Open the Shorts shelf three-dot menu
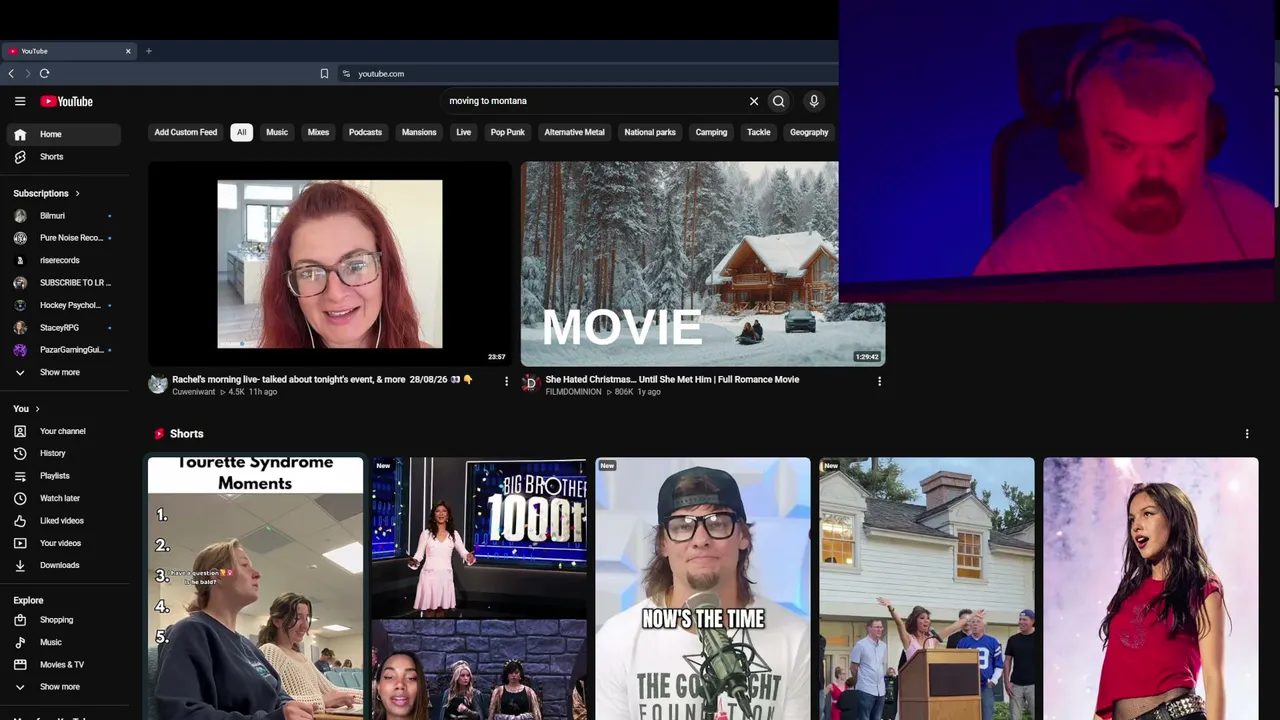This screenshot has height=720, width=1280. coord(1247,434)
